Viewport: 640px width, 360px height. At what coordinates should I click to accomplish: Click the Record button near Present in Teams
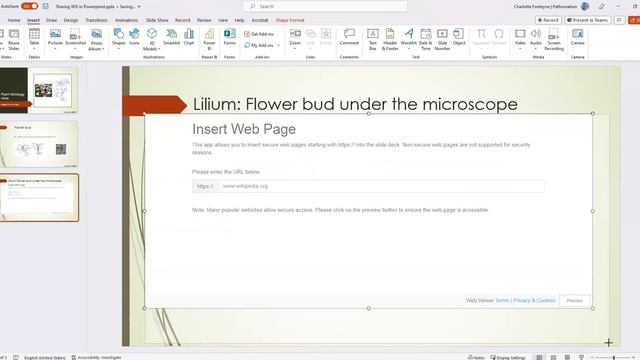click(x=548, y=20)
